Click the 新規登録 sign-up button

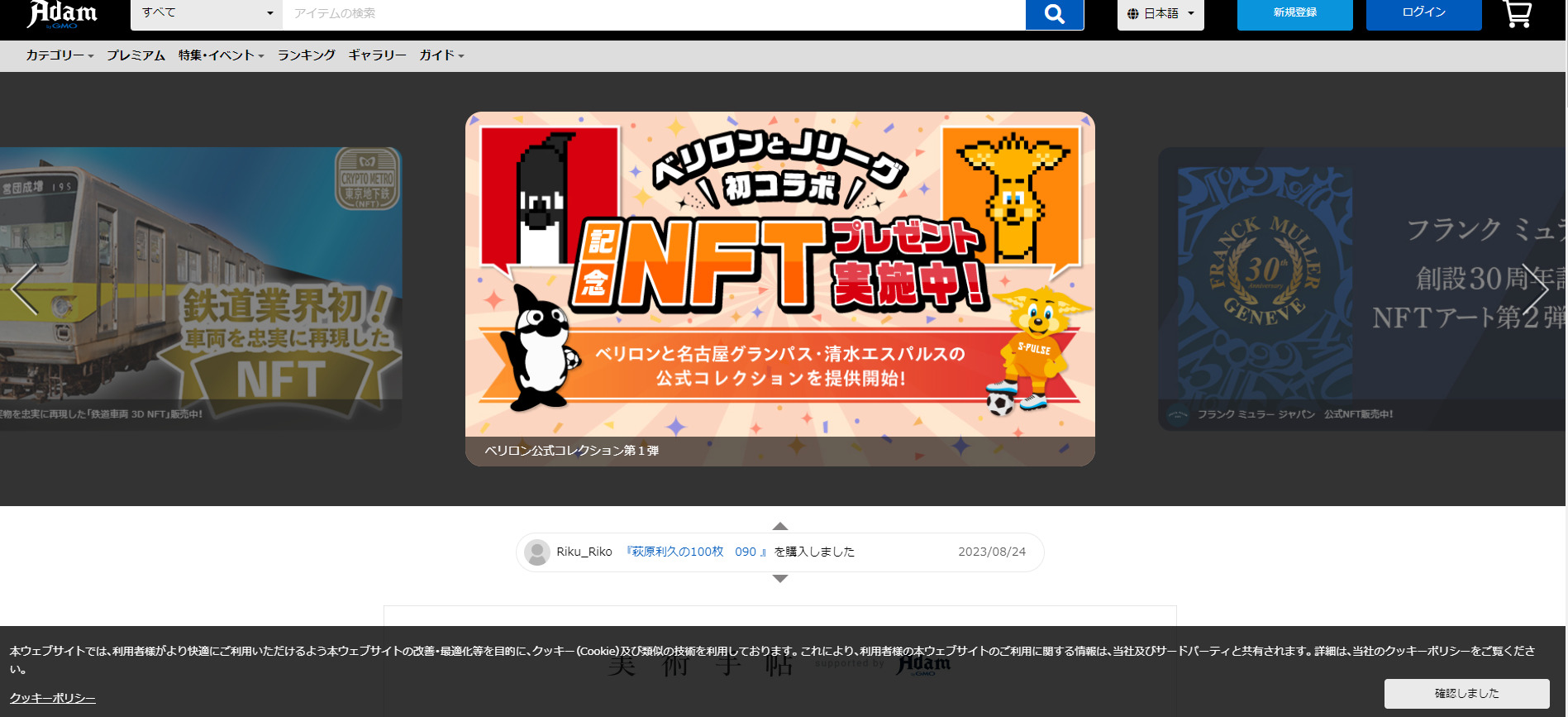[1294, 14]
